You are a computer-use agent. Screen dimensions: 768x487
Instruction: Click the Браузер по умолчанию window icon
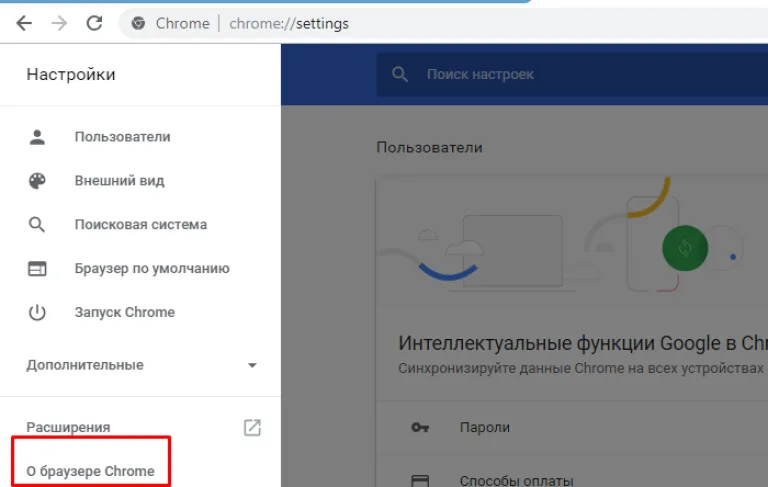coord(37,268)
